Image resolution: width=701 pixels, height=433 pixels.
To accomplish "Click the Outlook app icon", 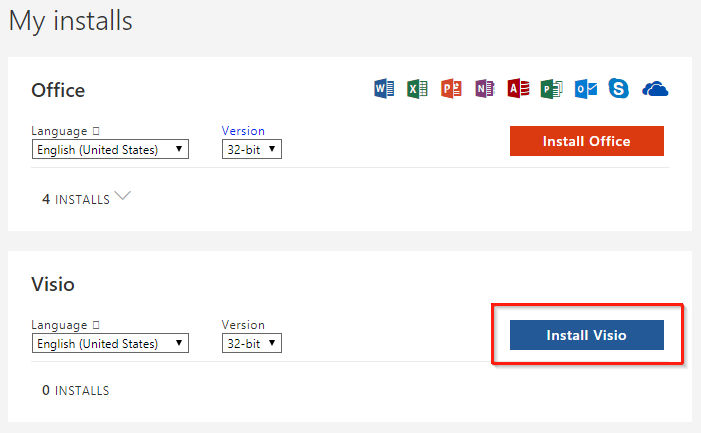I will click(x=586, y=88).
